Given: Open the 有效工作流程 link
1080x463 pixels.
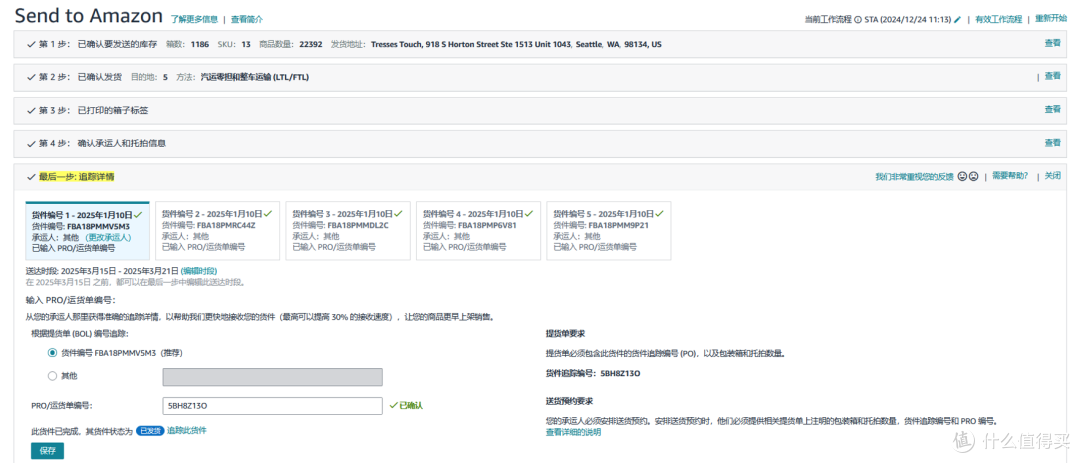Looking at the screenshot, I should 999,19.
